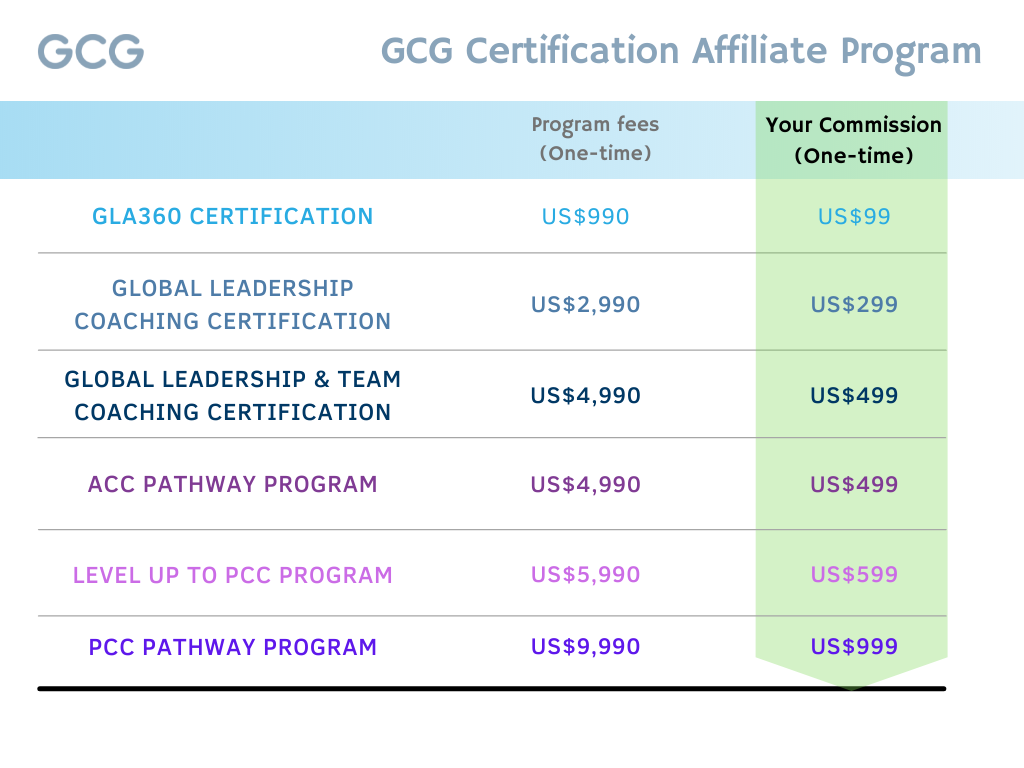Image resolution: width=1024 pixels, height=768 pixels.
Task: Select the PCC Pathway Program label
Action: [232, 647]
